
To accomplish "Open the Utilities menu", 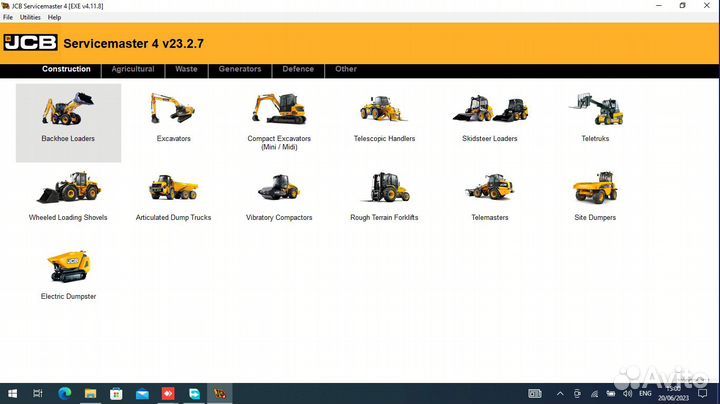I will [x=30, y=17].
